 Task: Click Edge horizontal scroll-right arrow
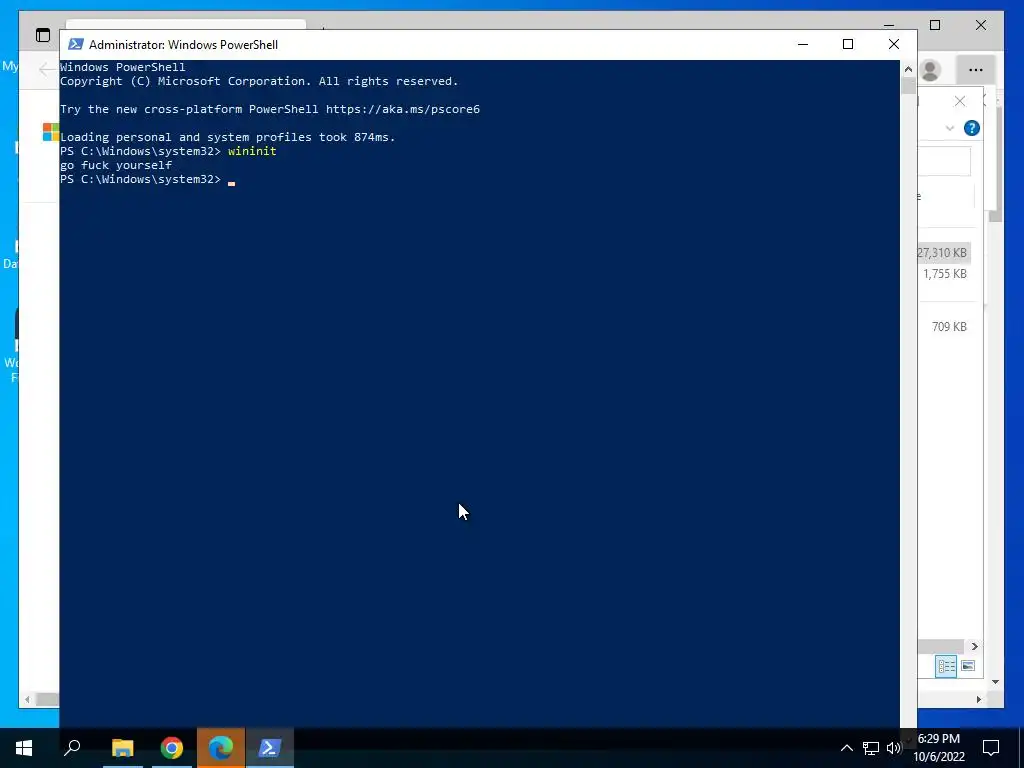978,699
